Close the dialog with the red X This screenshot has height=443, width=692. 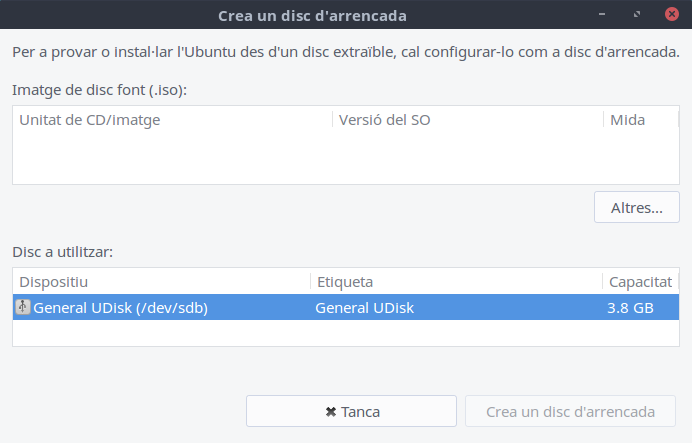[x=672, y=14]
